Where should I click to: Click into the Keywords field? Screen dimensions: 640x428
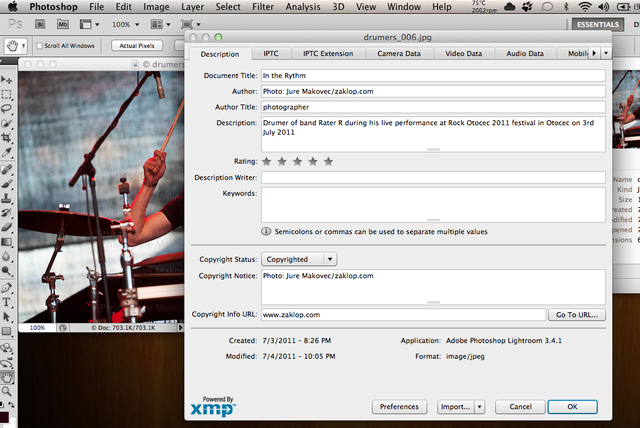pos(433,205)
